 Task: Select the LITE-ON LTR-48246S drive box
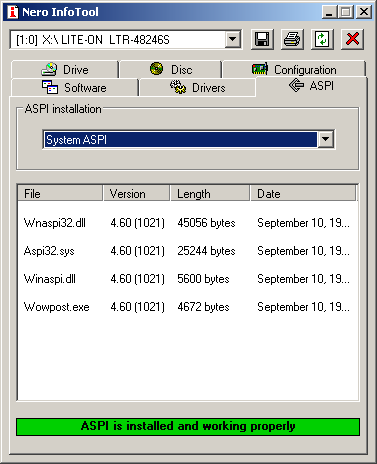click(125, 40)
